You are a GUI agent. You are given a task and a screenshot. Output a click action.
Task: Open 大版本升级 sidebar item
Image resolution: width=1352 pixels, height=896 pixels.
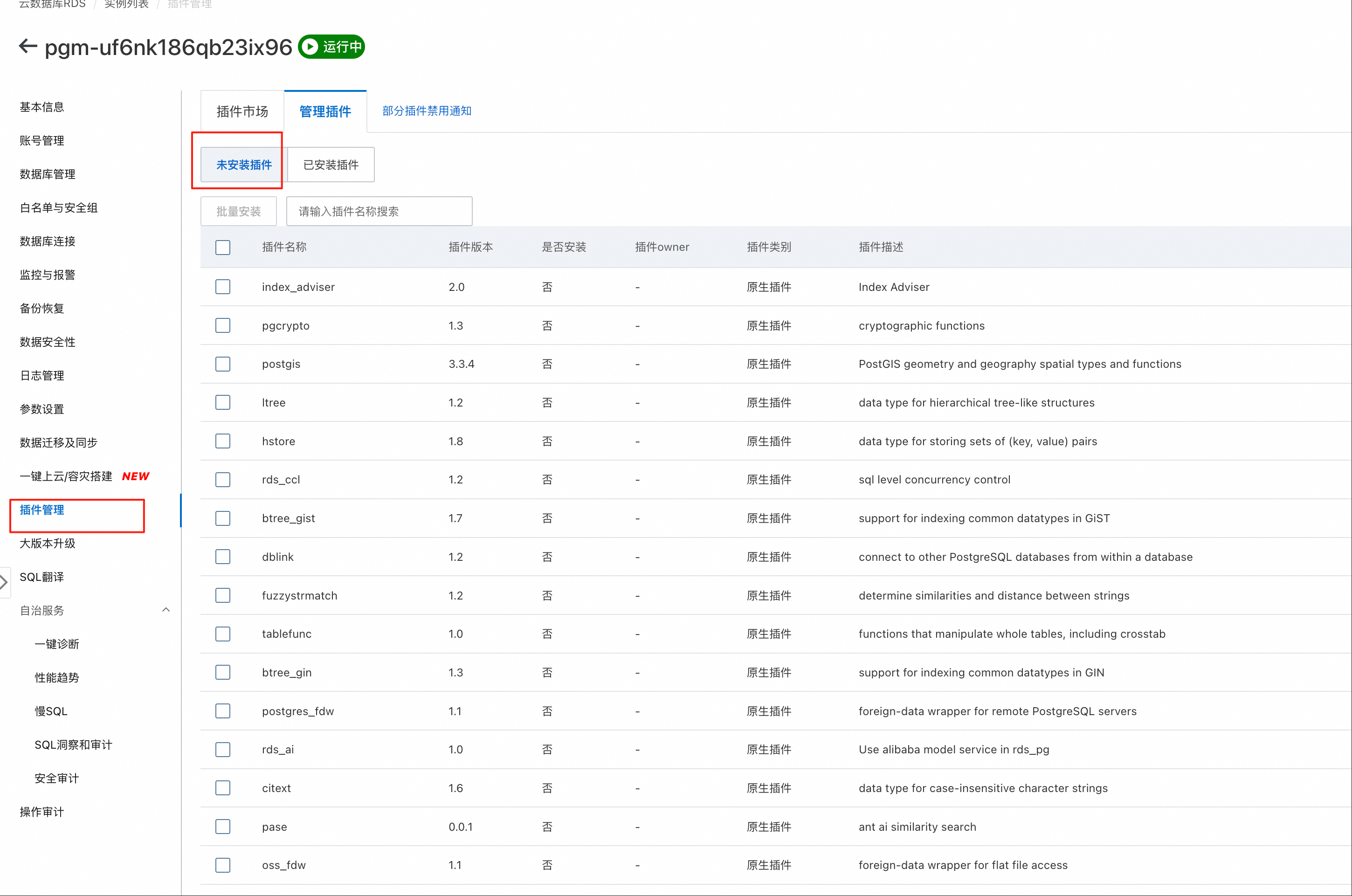48,544
